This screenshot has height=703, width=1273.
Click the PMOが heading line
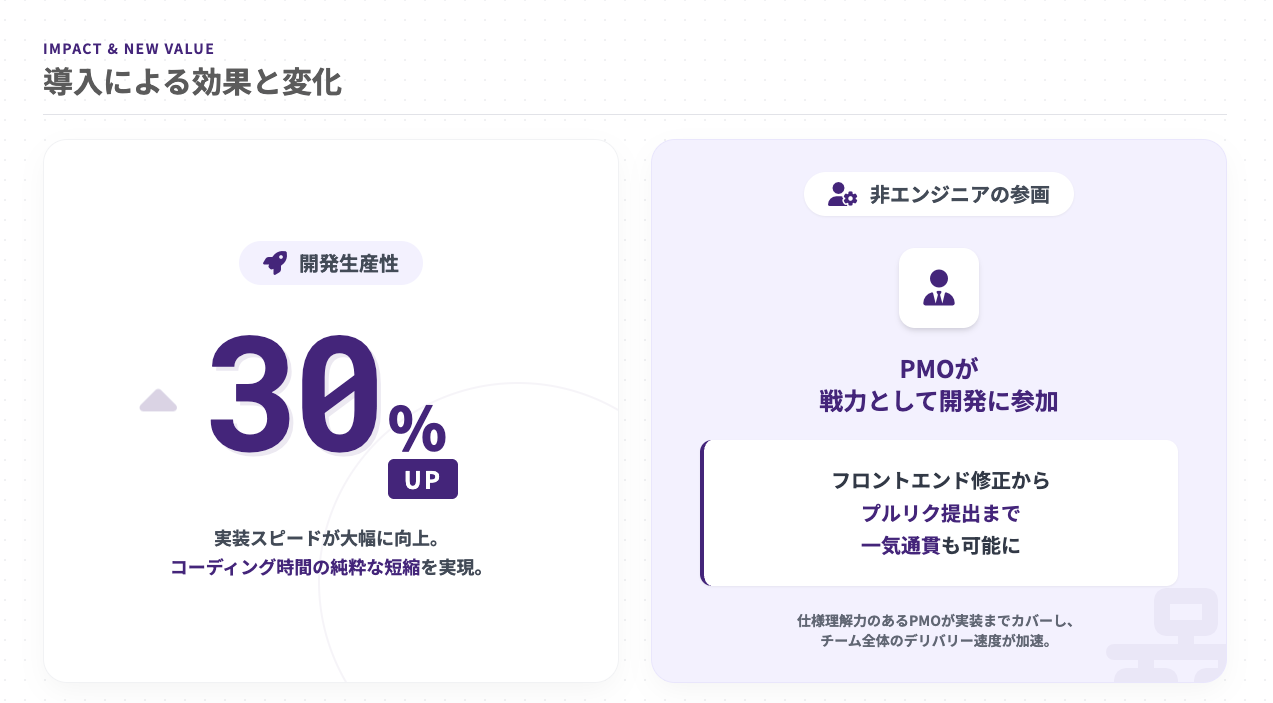938,368
